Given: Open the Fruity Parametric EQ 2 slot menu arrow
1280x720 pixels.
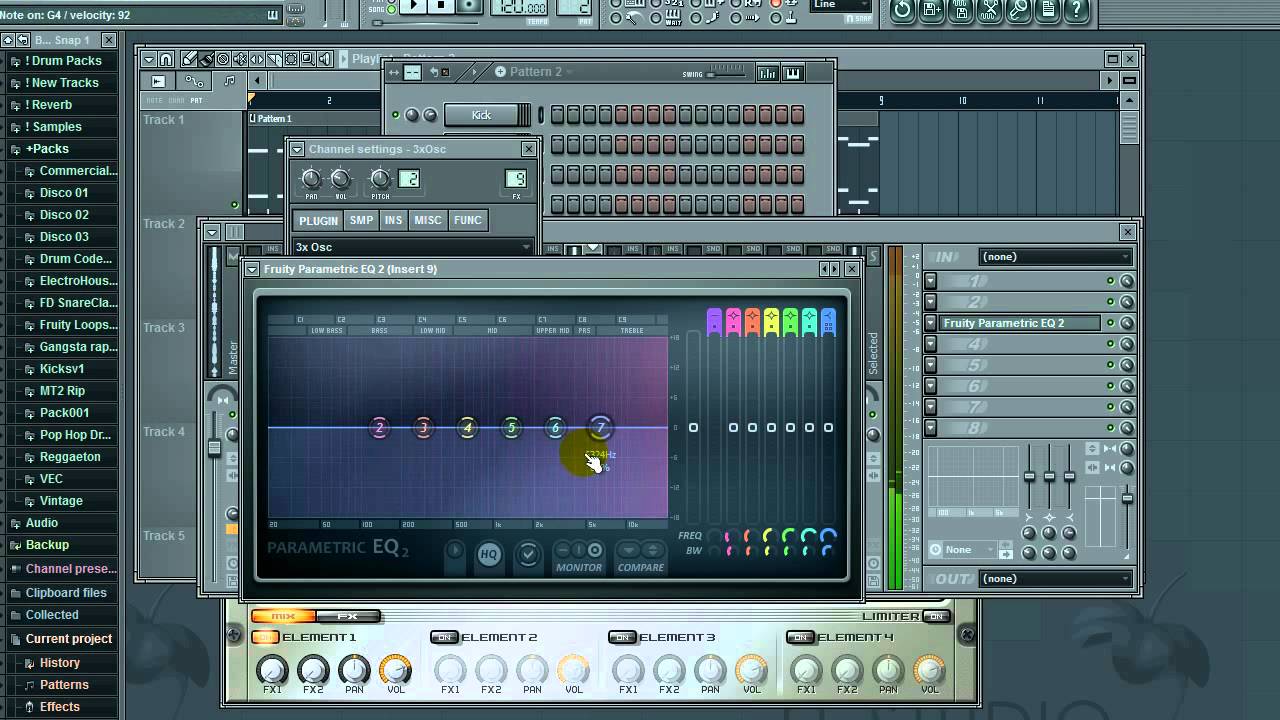Looking at the screenshot, I should [930, 323].
